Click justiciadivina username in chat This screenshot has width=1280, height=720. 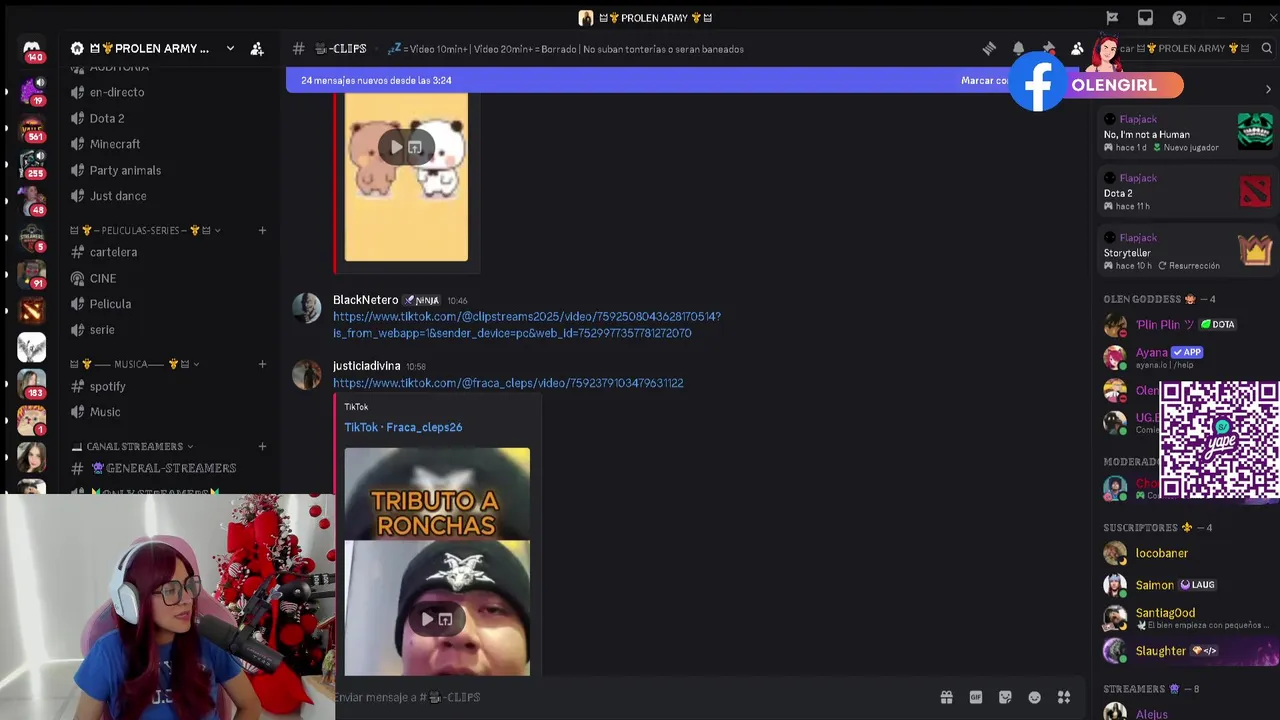pos(366,366)
